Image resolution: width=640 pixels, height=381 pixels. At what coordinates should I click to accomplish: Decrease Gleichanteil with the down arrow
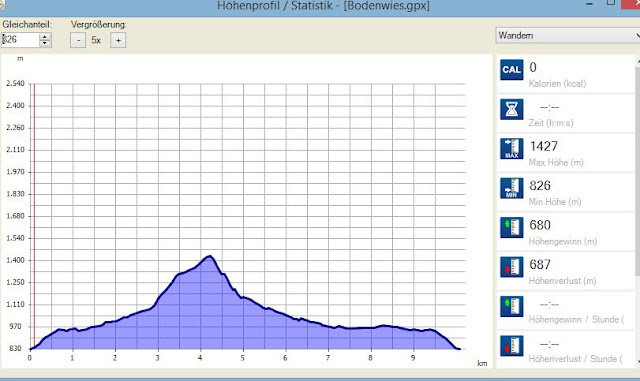coord(44,43)
